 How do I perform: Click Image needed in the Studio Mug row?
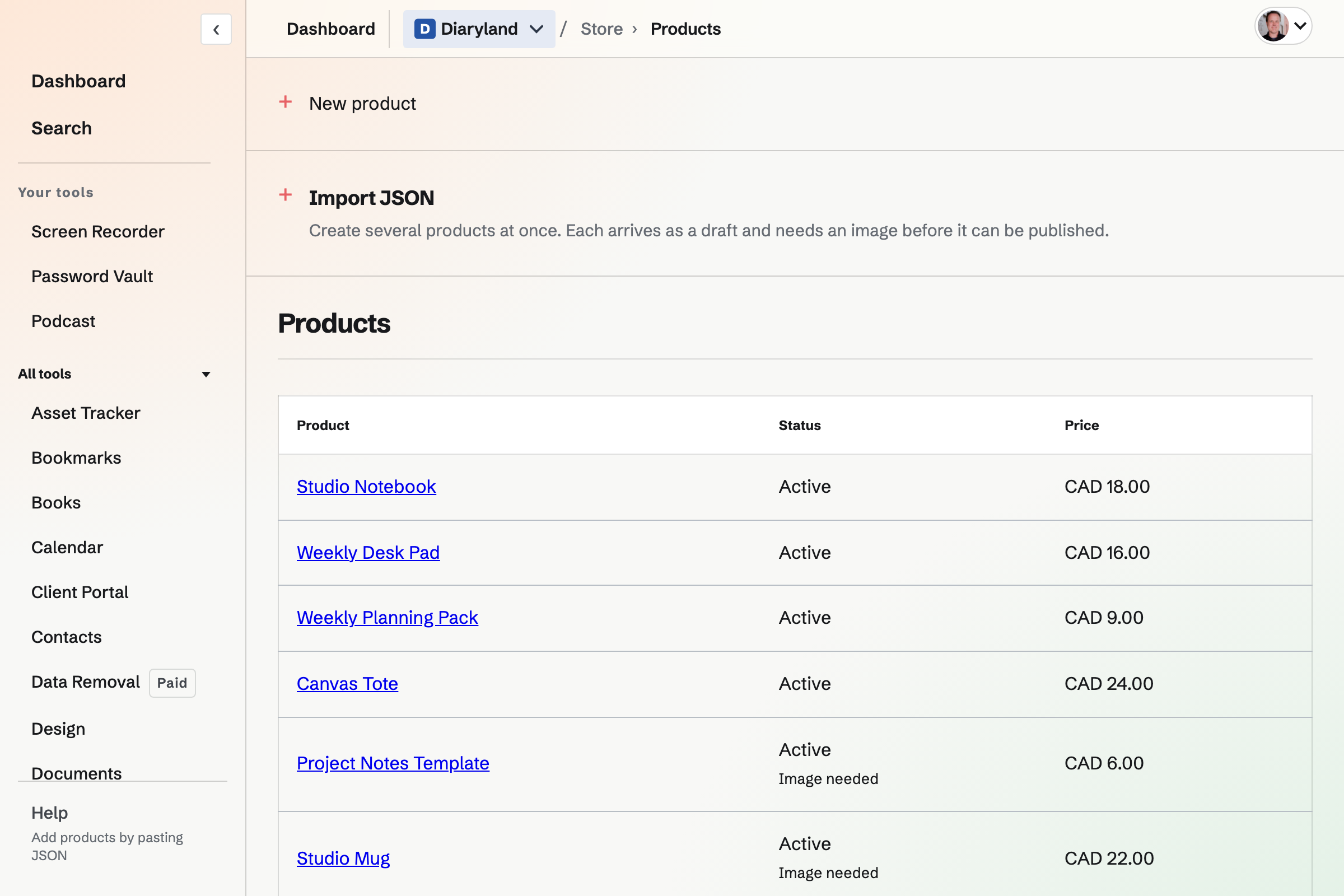828,872
